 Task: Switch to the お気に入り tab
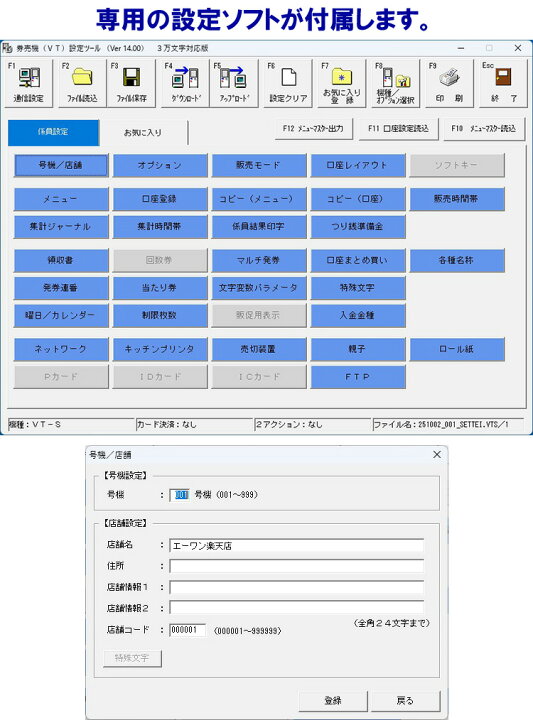click(143, 133)
